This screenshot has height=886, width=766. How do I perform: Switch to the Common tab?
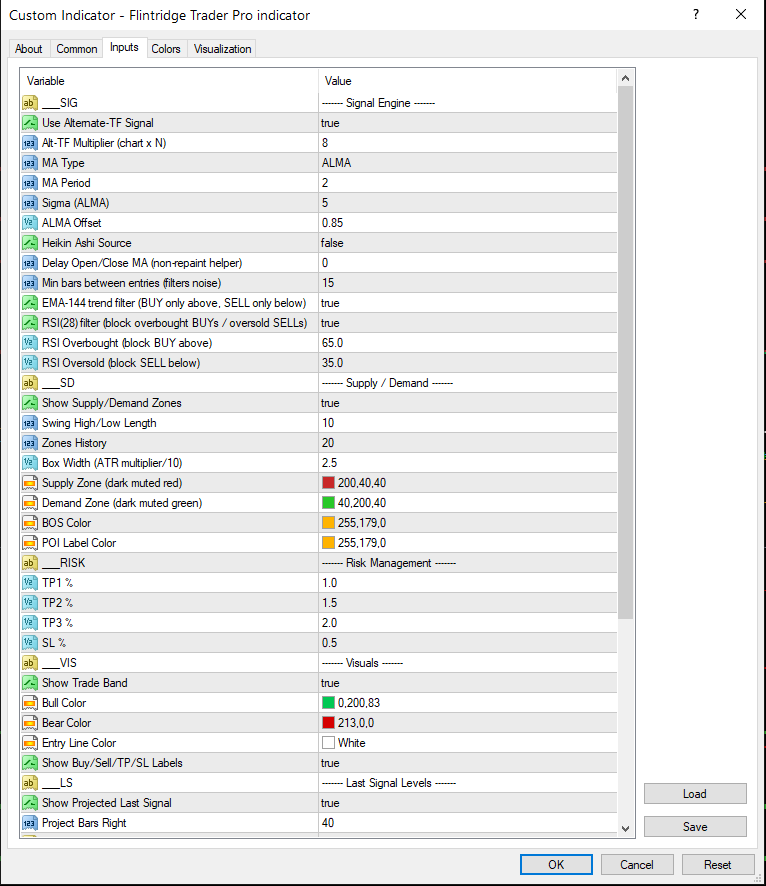point(77,49)
